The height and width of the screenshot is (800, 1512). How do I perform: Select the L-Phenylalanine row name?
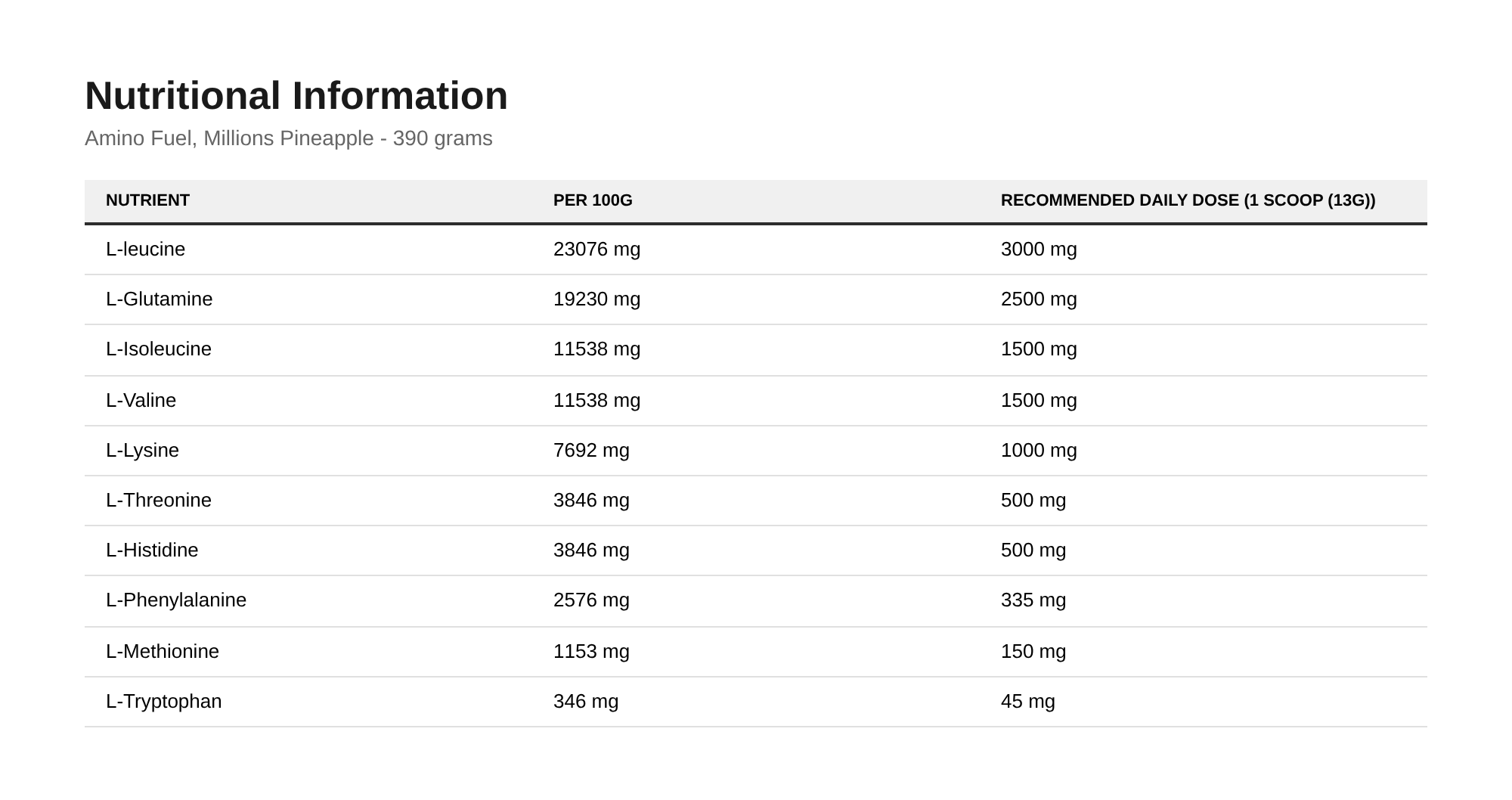pyautogui.click(x=176, y=600)
